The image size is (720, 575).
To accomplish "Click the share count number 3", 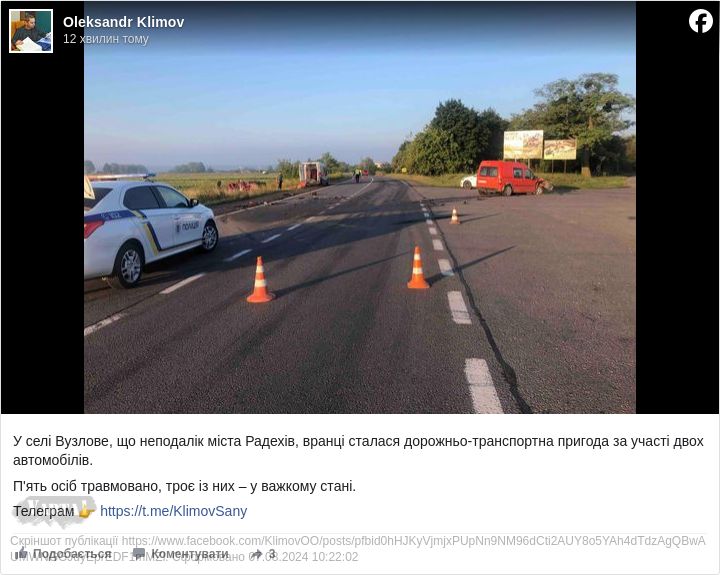I will pyautogui.click(x=272, y=553).
